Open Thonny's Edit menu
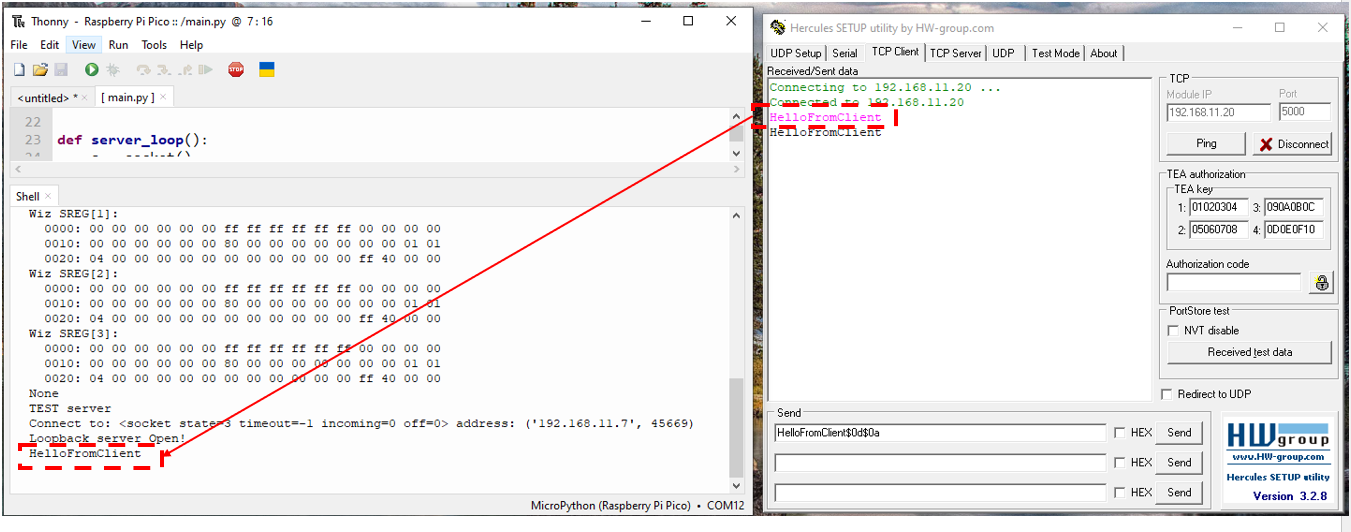The image size is (1351, 532). click(49, 45)
